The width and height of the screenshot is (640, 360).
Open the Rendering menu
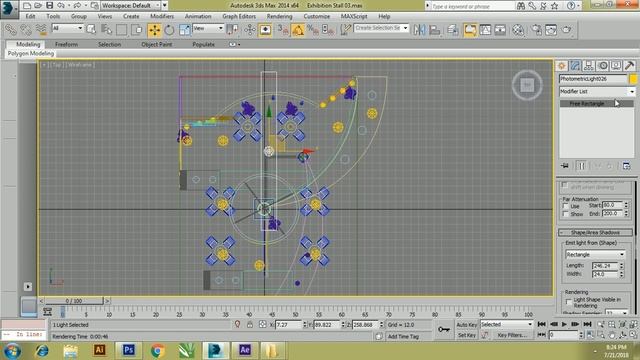tap(279, 16)
